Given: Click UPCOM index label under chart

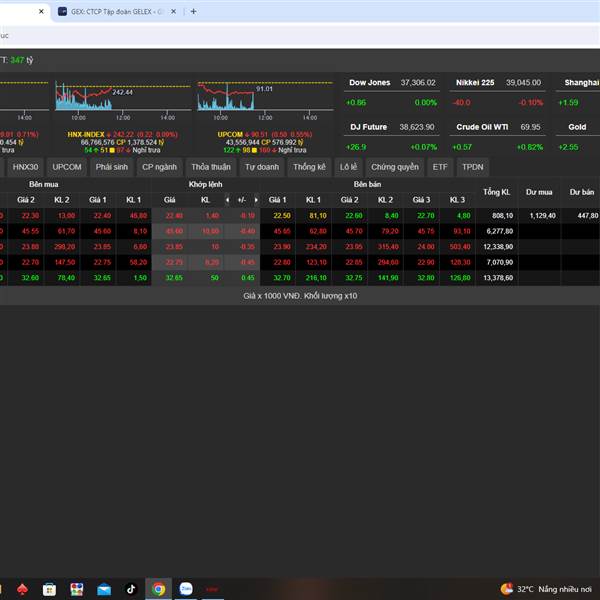Looking at the screenshot, I should point(230,135).
